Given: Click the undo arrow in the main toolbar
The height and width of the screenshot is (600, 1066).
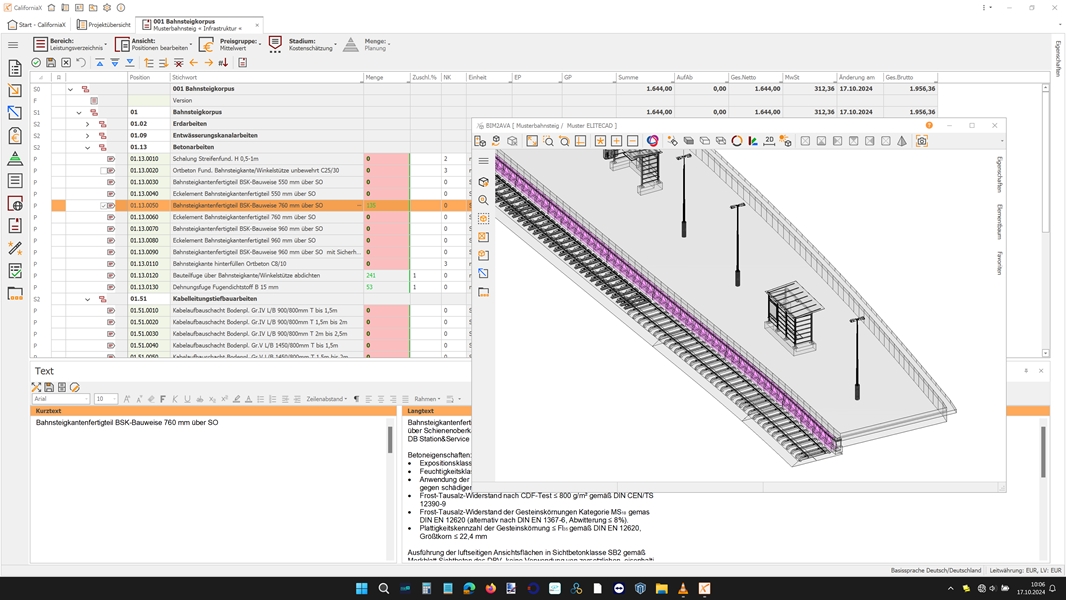Looking at the screenshot, I should click(81, 63).
